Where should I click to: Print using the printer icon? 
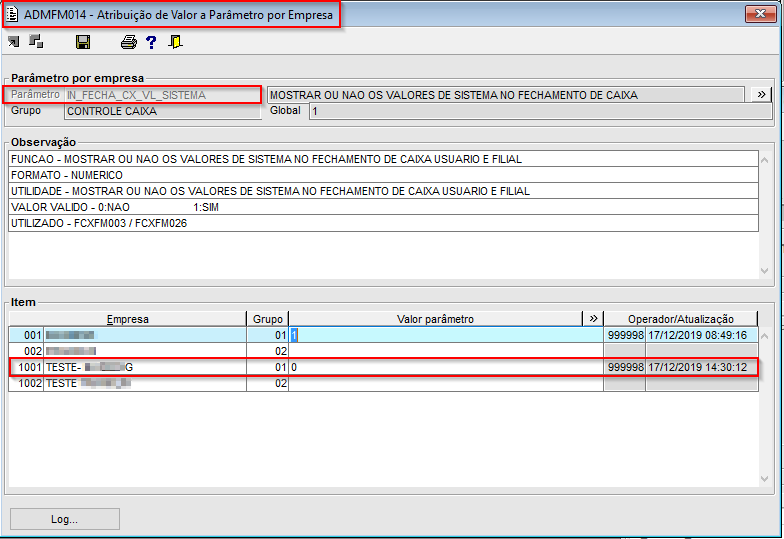click(x=128, y=42)
